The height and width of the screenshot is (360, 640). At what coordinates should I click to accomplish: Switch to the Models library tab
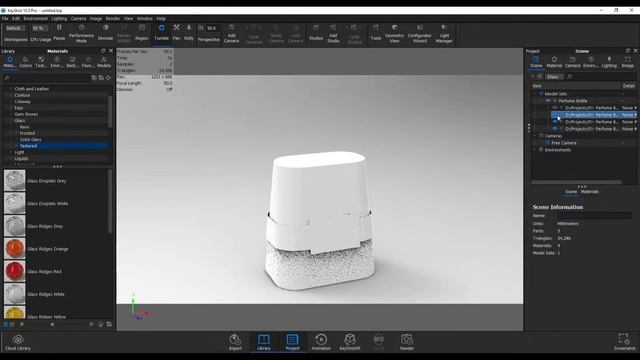coord(104,62)
